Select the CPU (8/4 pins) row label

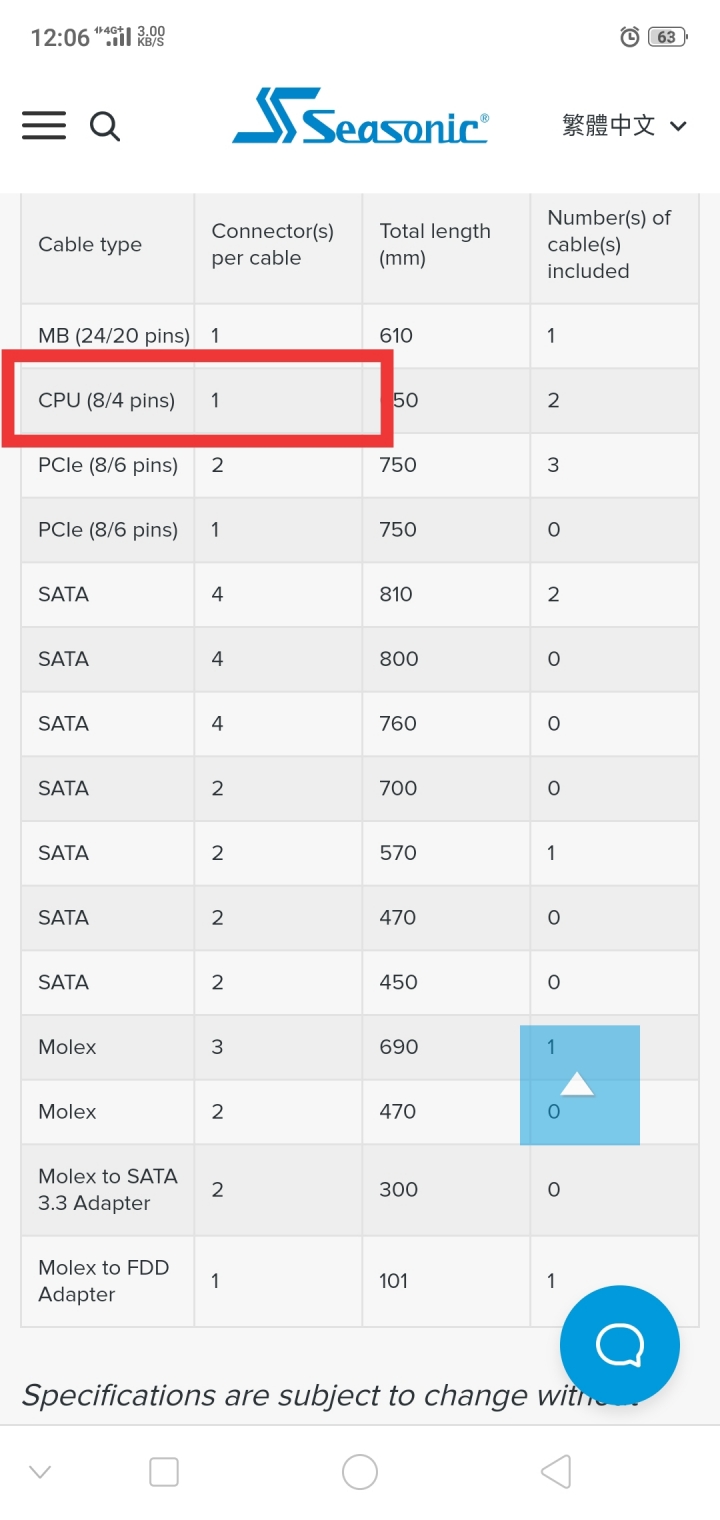pyautogui.click(x=106, y=400)
